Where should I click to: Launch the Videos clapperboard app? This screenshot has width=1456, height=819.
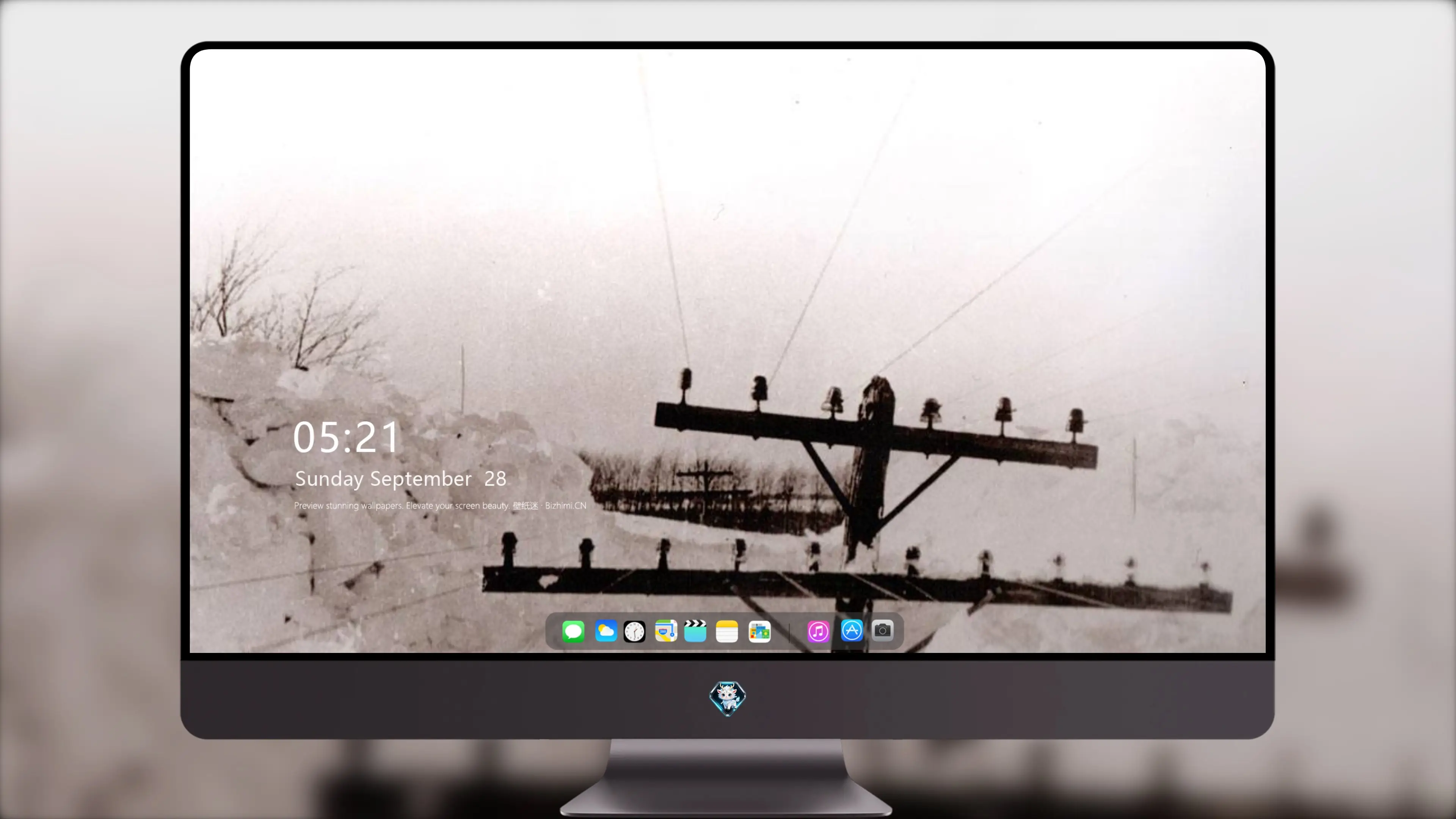[x=695, y=631]
